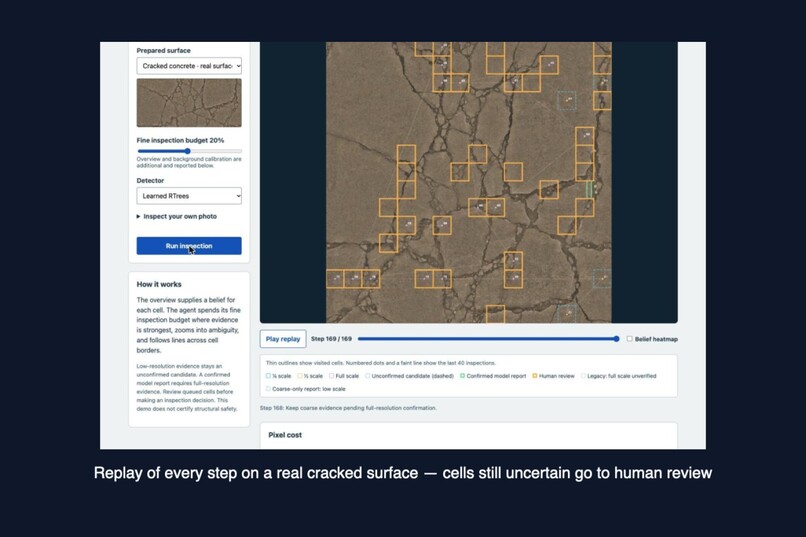Click the Run inspection button
806x537 pixels.
point(189,246)
